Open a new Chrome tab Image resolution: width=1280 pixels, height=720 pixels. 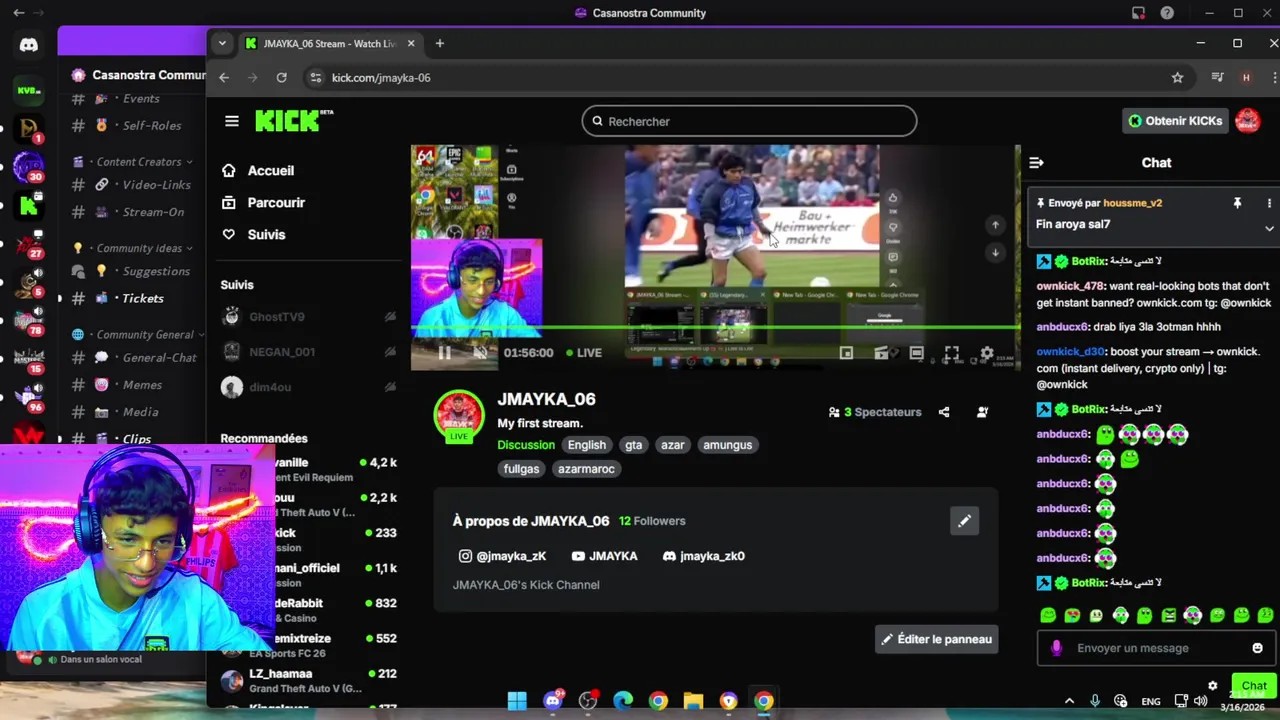pos(439,43)
